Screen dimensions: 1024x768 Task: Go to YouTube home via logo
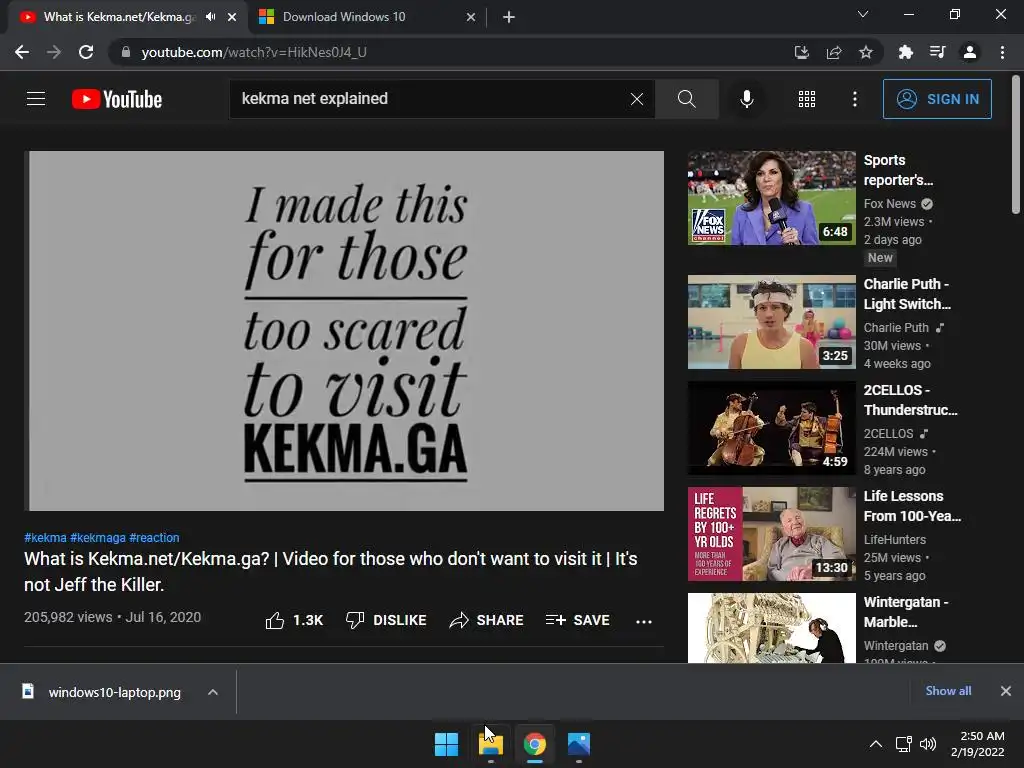coord(117,99)
